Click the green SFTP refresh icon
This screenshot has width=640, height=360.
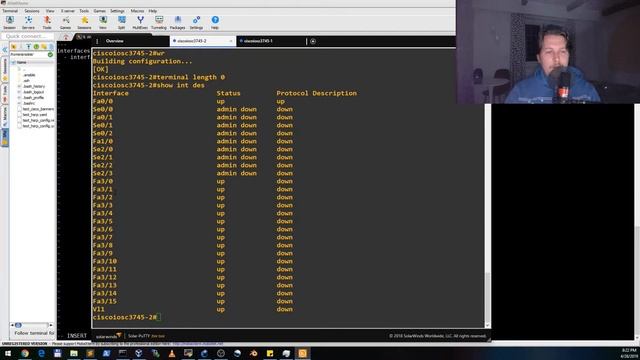click(x=36, y=47)
